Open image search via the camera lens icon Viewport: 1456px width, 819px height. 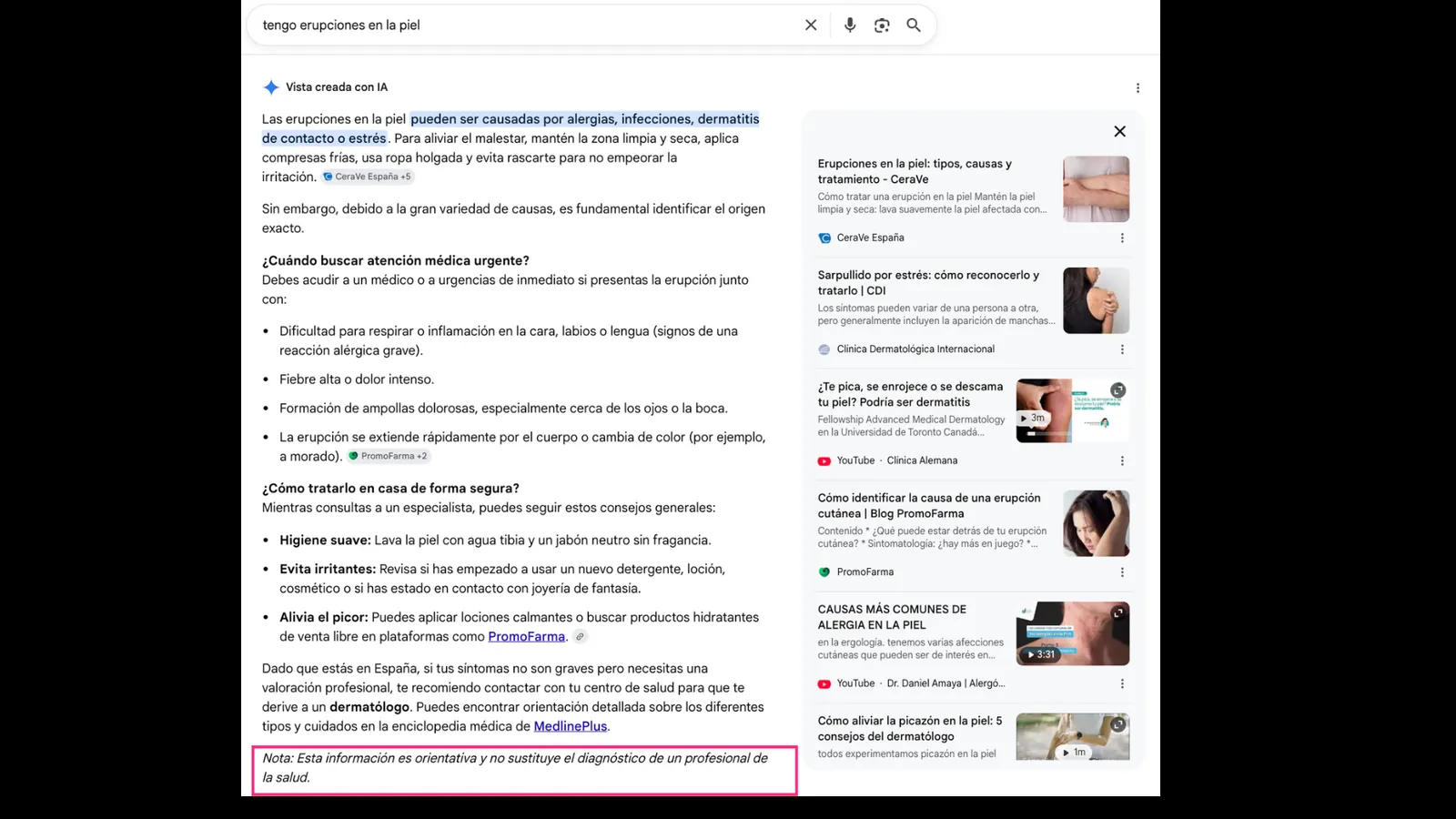pyautogui.click(x=882, y=25)
